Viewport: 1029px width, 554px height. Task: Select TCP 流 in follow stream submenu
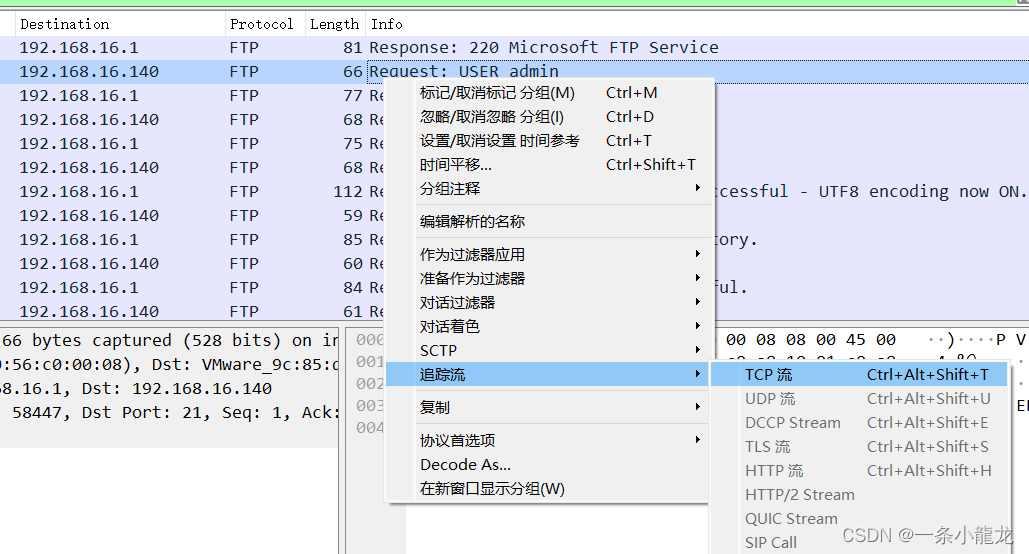859,375
